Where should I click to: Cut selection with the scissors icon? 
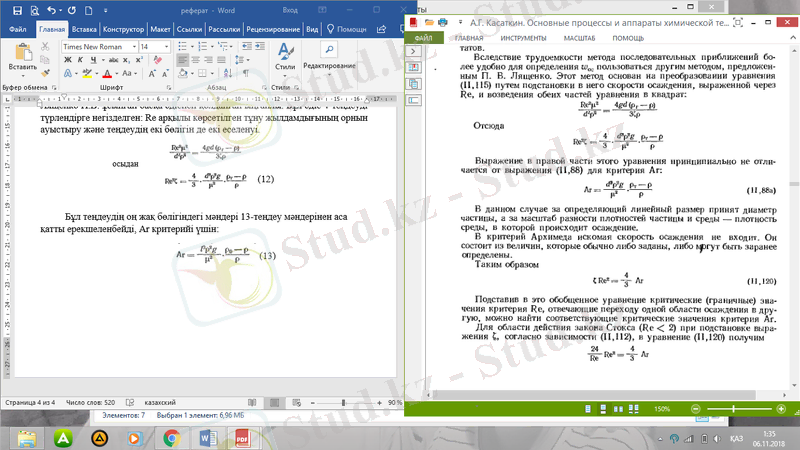45,46
